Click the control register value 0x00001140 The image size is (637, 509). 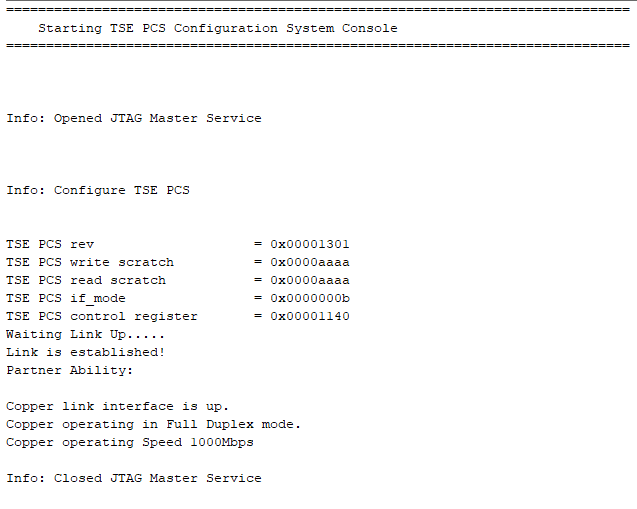click(310, 316)
